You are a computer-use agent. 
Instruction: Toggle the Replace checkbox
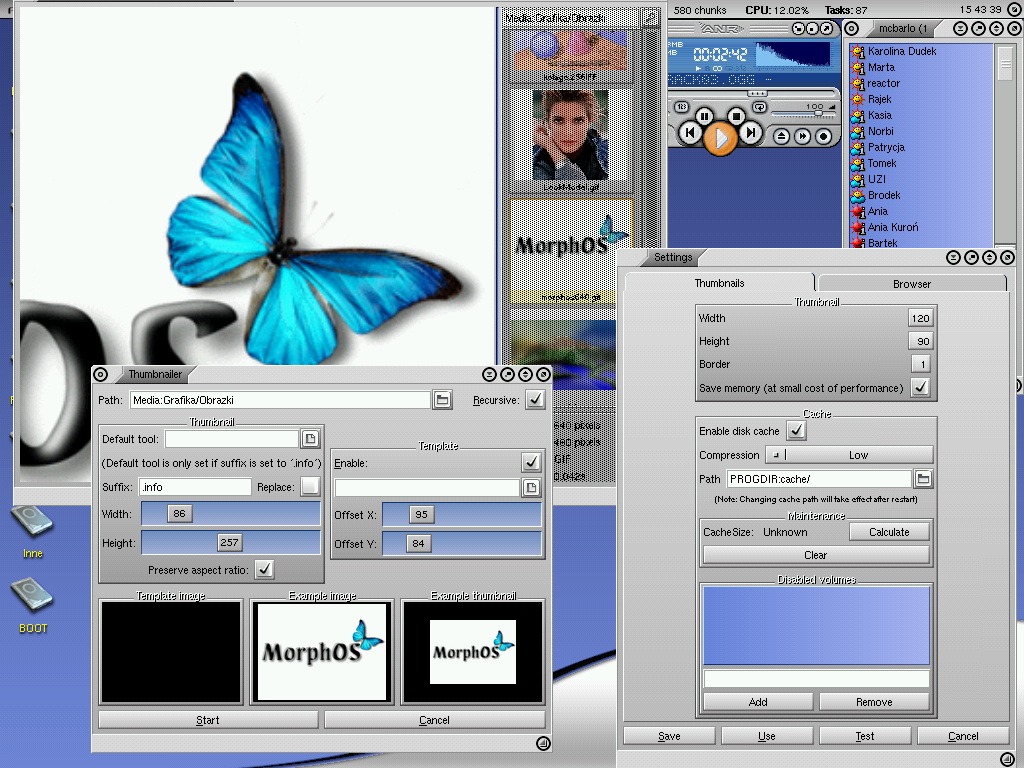tap(310, 487)
